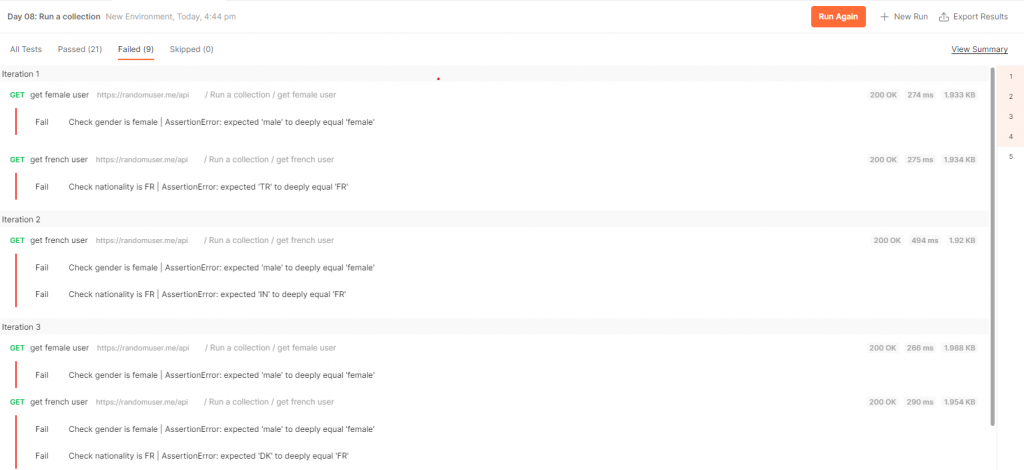Screen dimensions: 1024x470
Task: Jump to iteration 3 in side navigator
Action: pyautogui.click(x=1010, y=116)
